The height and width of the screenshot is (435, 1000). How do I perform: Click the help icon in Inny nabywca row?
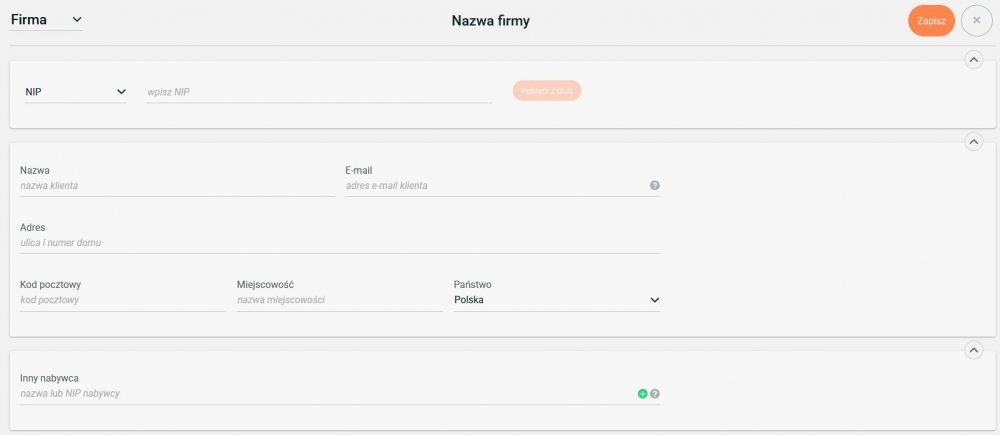[654, 394]
